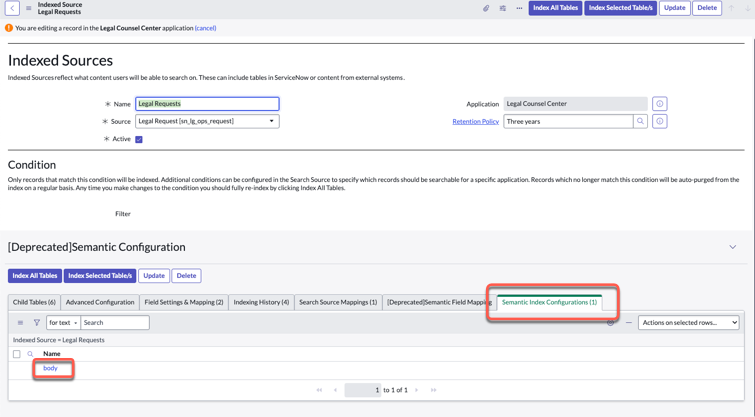Click the lower Delete button

pyautogui.click(x=186, y=276)
